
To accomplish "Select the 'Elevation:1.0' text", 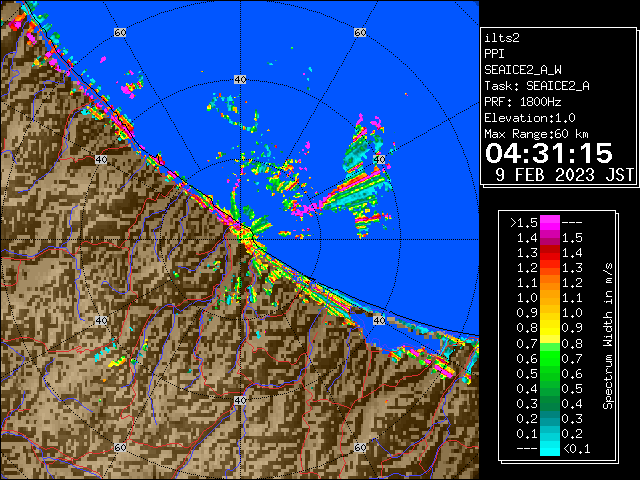I will (x=530, y=118).
